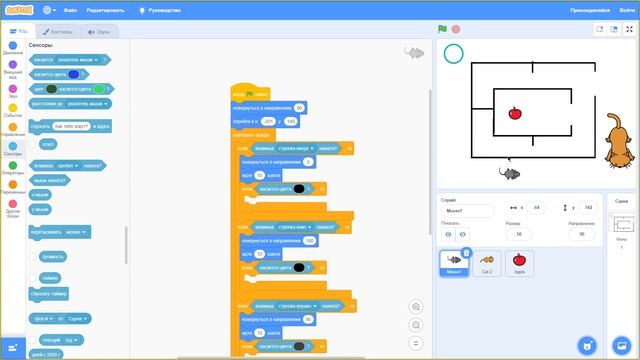
Task: Edit sprite size field
Action: (519, 234)
